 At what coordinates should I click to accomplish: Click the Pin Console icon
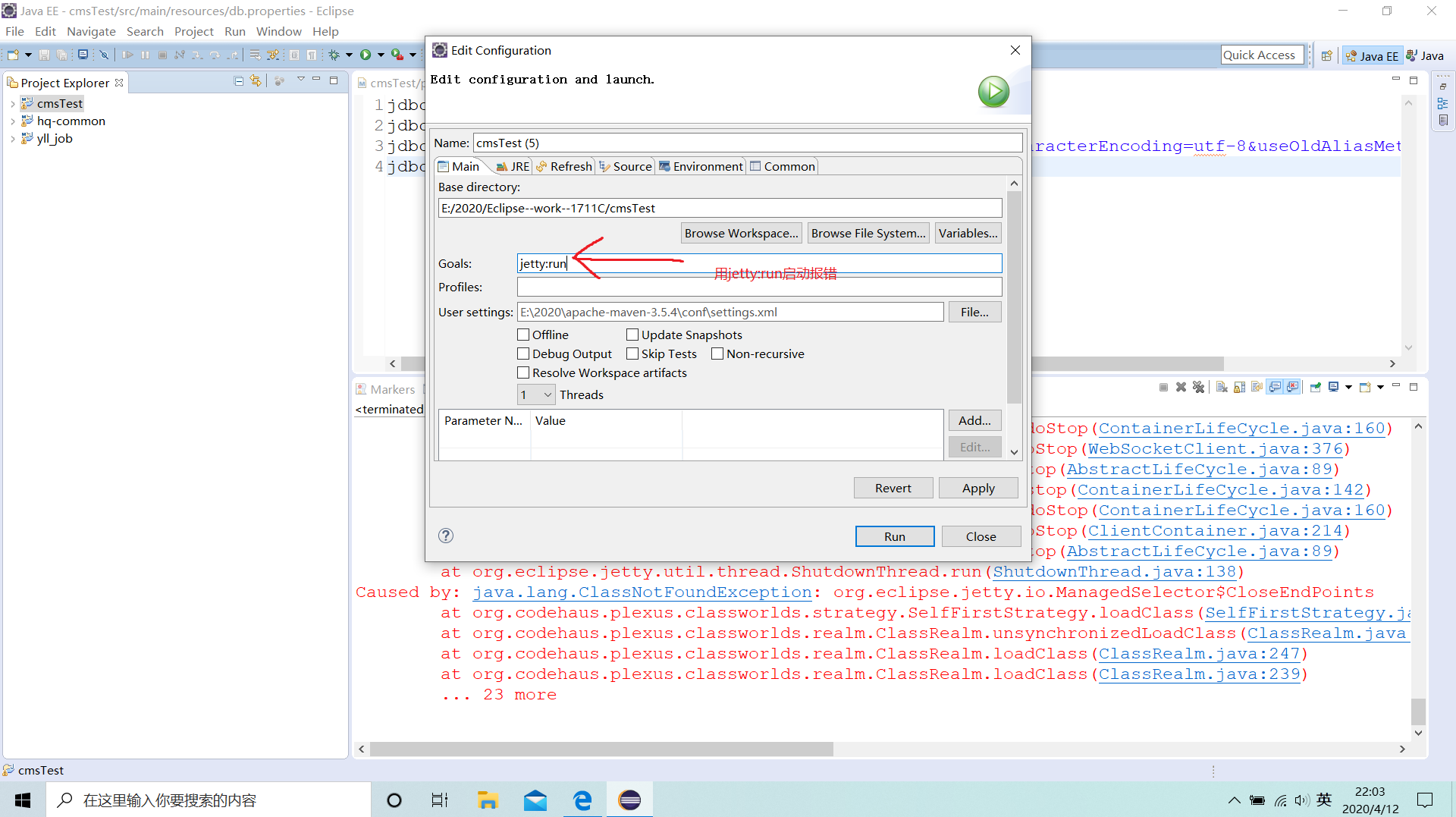[1316, 387]
